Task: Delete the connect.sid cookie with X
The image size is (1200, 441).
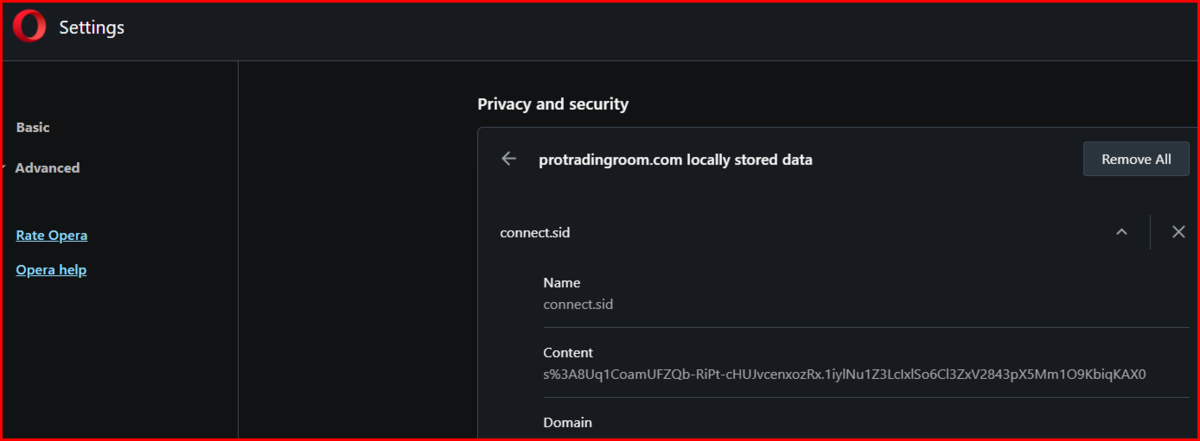Action: tap(1178, 232)
